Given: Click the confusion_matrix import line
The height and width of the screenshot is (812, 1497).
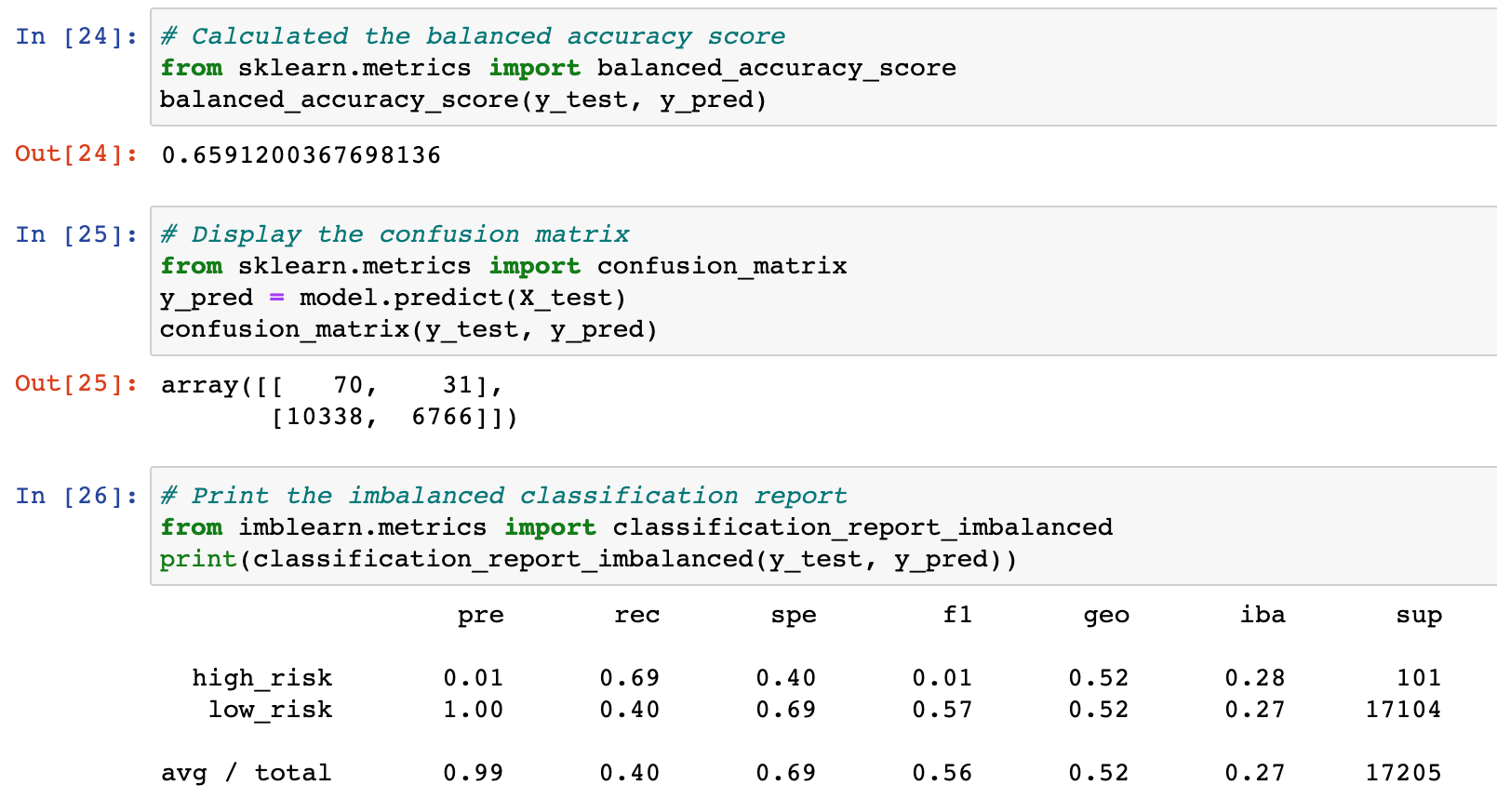Looking at the screenshot, I should (x=503, y=266).
